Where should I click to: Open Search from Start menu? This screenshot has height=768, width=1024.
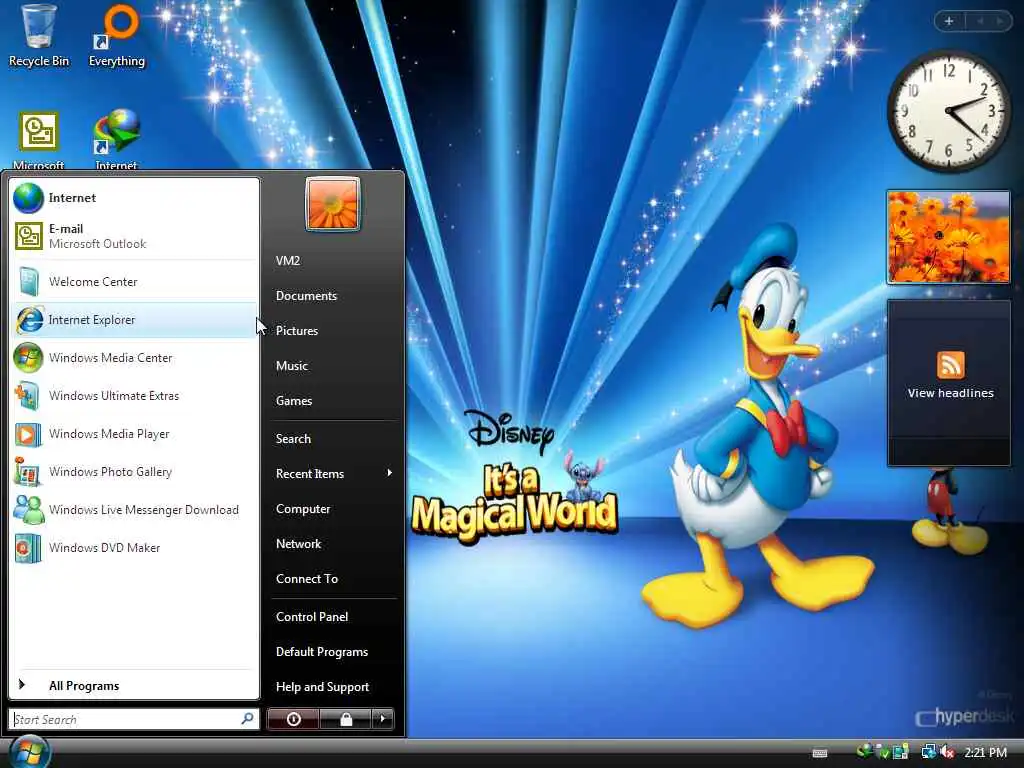click(293, 439)
